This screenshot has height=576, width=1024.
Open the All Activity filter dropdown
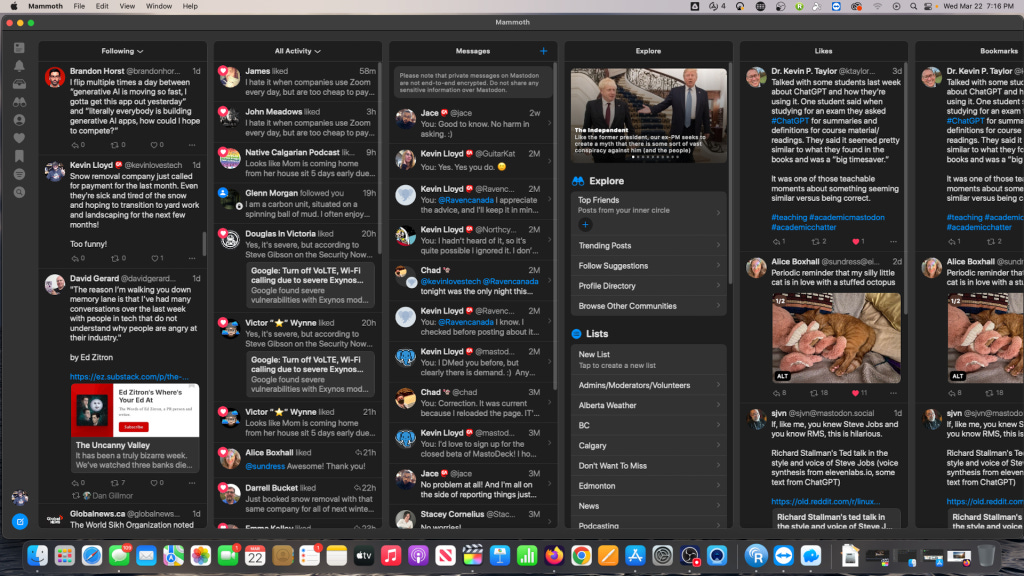[x=297, y=51]
